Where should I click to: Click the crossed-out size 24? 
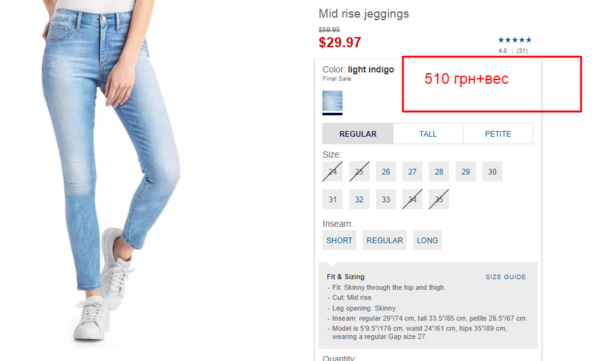point(333,172)
